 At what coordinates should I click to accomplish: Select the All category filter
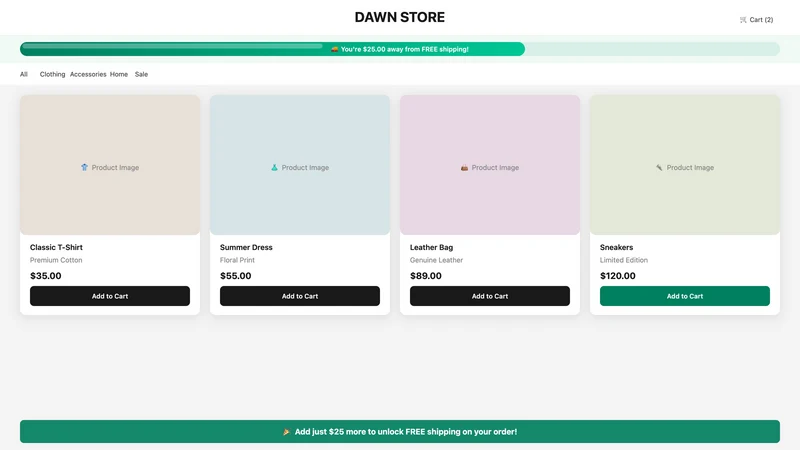pos(23,74)
